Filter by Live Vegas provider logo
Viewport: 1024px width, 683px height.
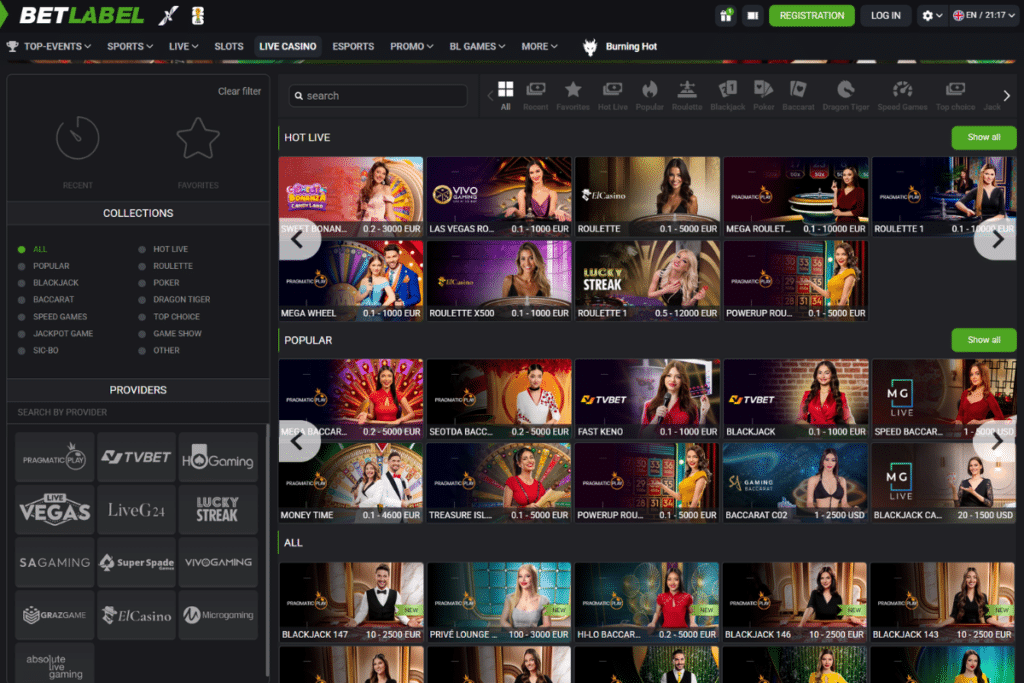55,509
